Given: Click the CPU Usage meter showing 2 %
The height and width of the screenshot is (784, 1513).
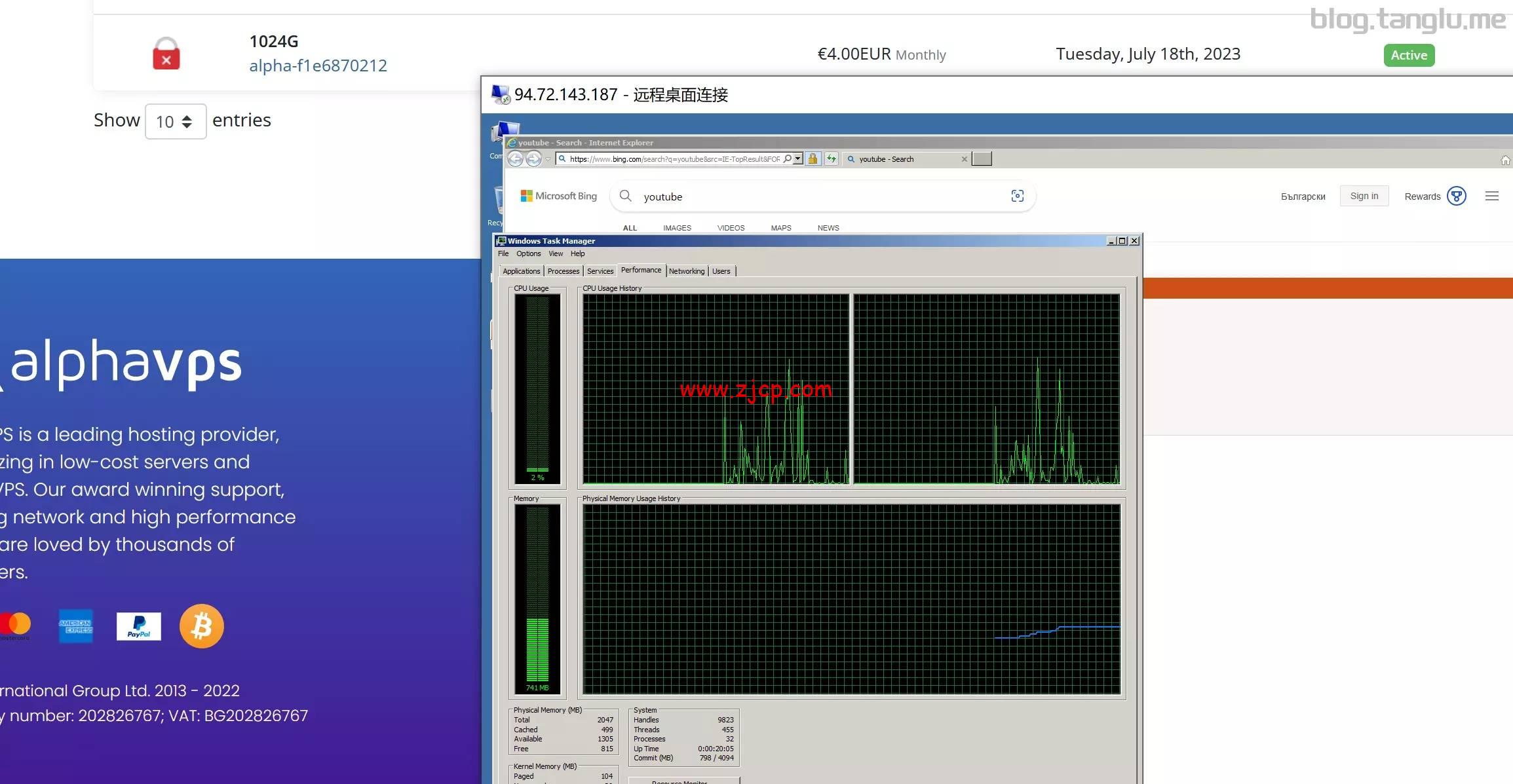Looking at the screenshot, I should pyautogui.click(x=537, y=389).
